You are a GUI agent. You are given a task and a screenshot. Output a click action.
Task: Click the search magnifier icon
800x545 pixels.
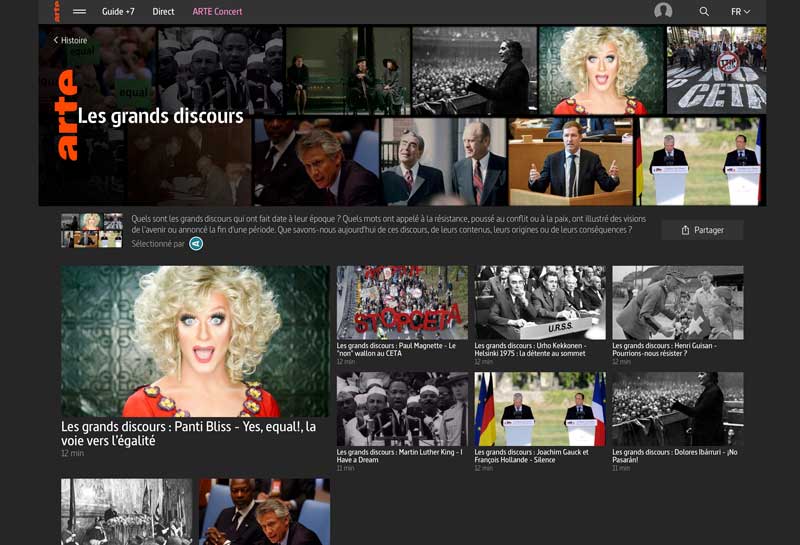click(704, 11)
